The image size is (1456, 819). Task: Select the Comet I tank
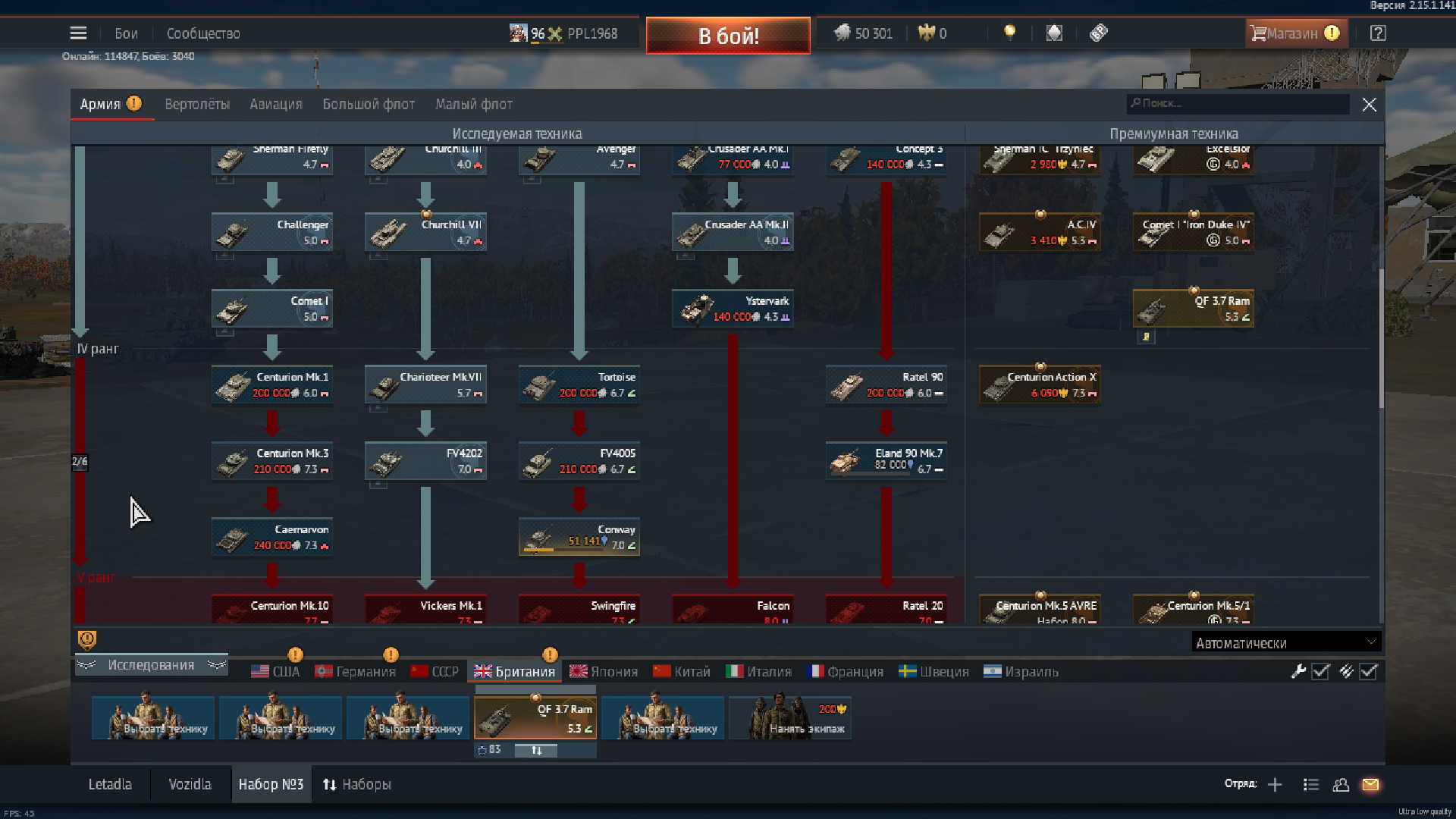(x=272, y=309)
